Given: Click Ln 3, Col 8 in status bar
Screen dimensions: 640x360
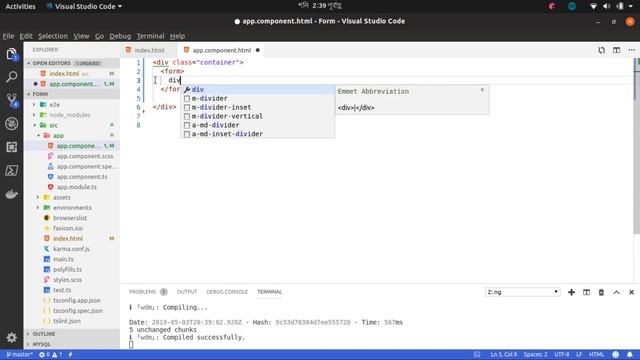Looking at the screenshot, I should pos(504,355).
